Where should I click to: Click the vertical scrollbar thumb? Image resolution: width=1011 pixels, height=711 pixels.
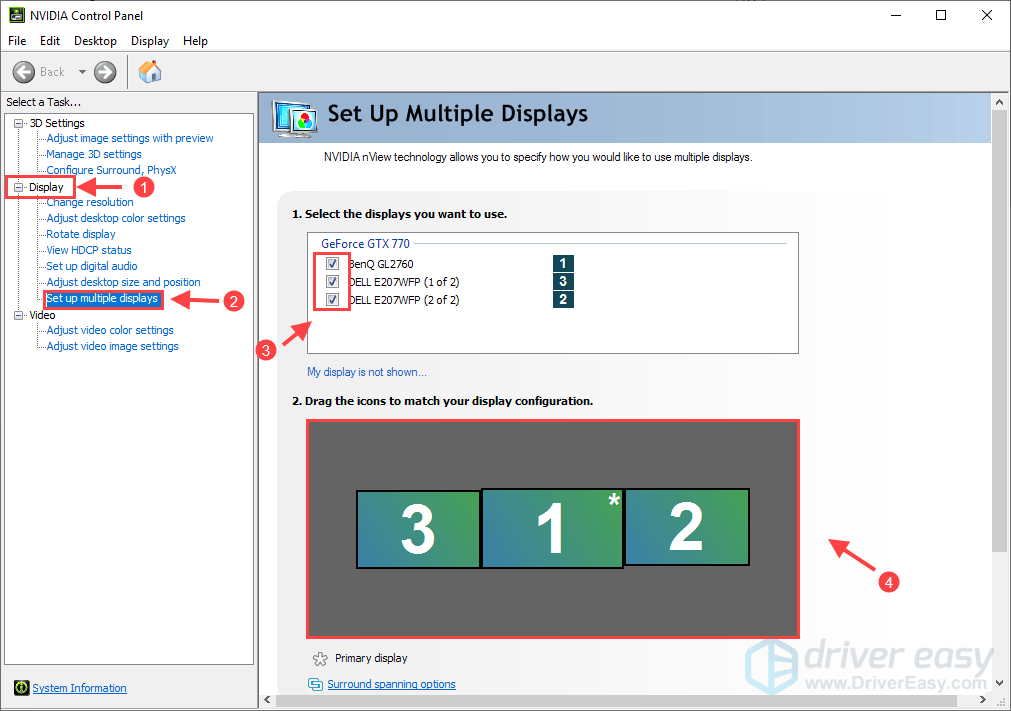coord(999,331)
